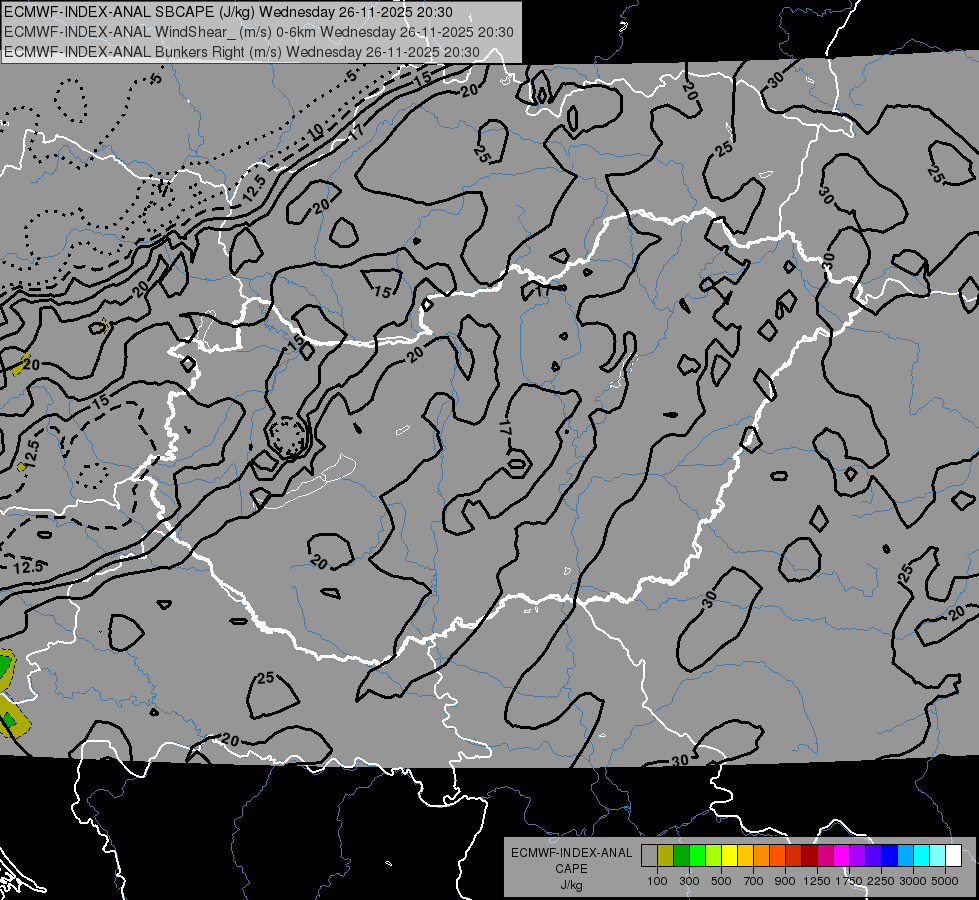The image size is (979, 900).
Task: Click the SBCAPE title line in header
Action: (229, 12)
